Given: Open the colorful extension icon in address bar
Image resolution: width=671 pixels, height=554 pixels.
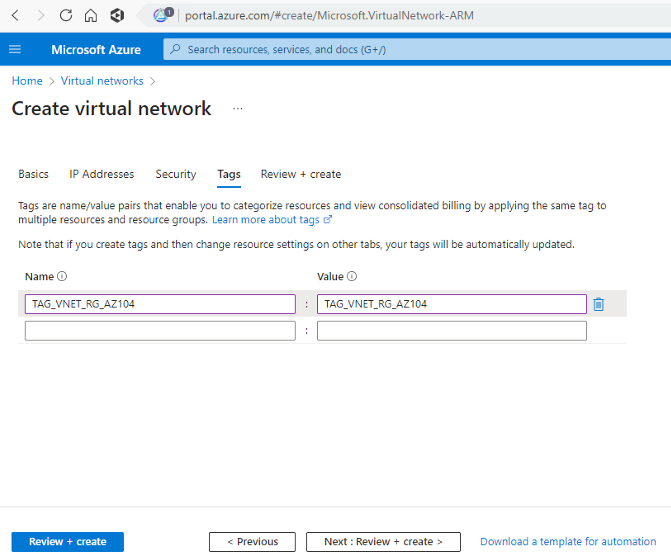Looking at the screenshot, I should [x=163, y=15].
